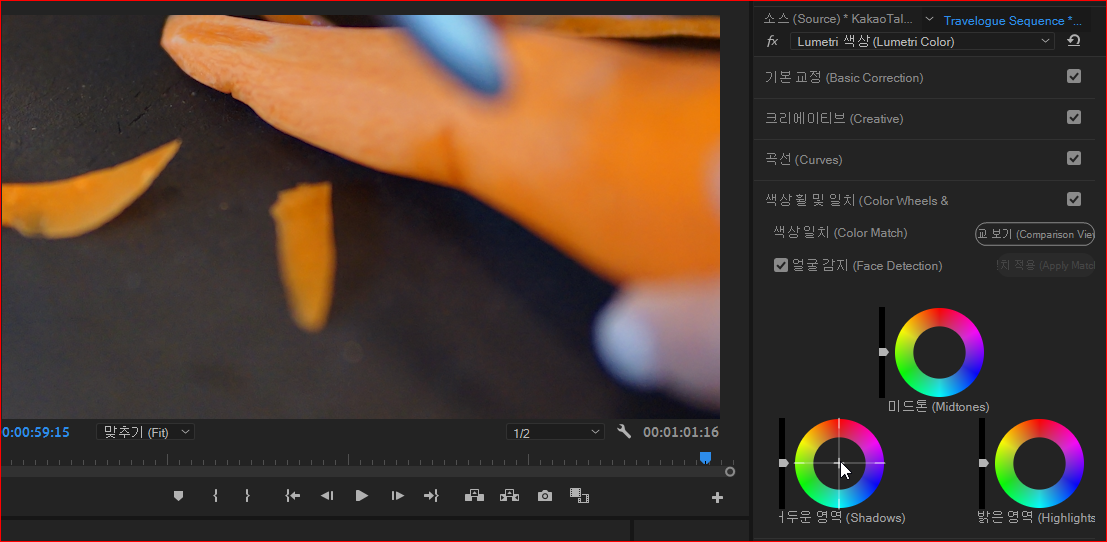Toggle the Curves section checkbox
This screenshot has height=542, width=1107.
(x=1074, y=158)
